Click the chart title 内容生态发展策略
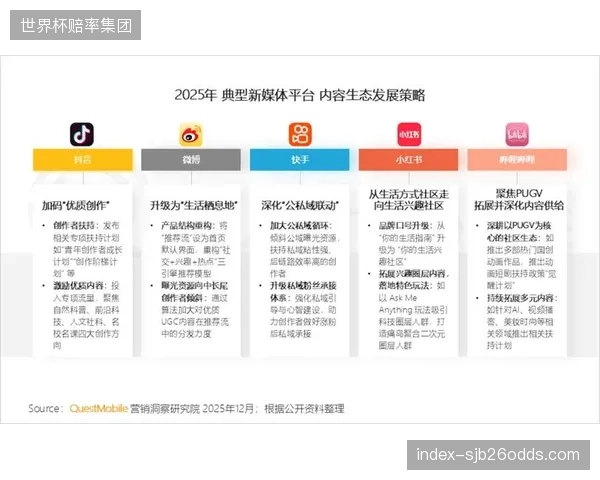 click(372, 95)
